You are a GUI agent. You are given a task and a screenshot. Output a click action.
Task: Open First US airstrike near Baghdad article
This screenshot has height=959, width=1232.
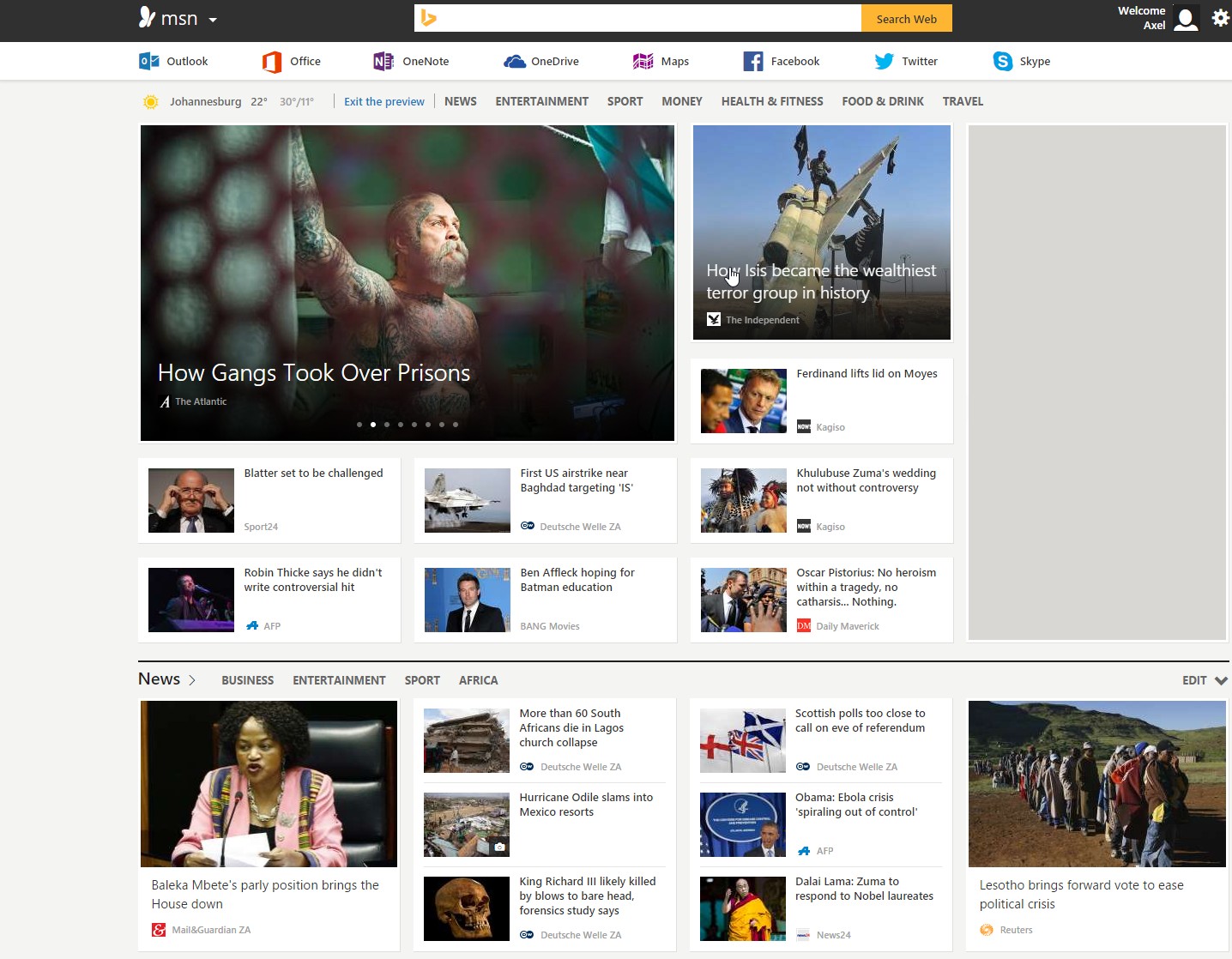click(x=577, y=480)
